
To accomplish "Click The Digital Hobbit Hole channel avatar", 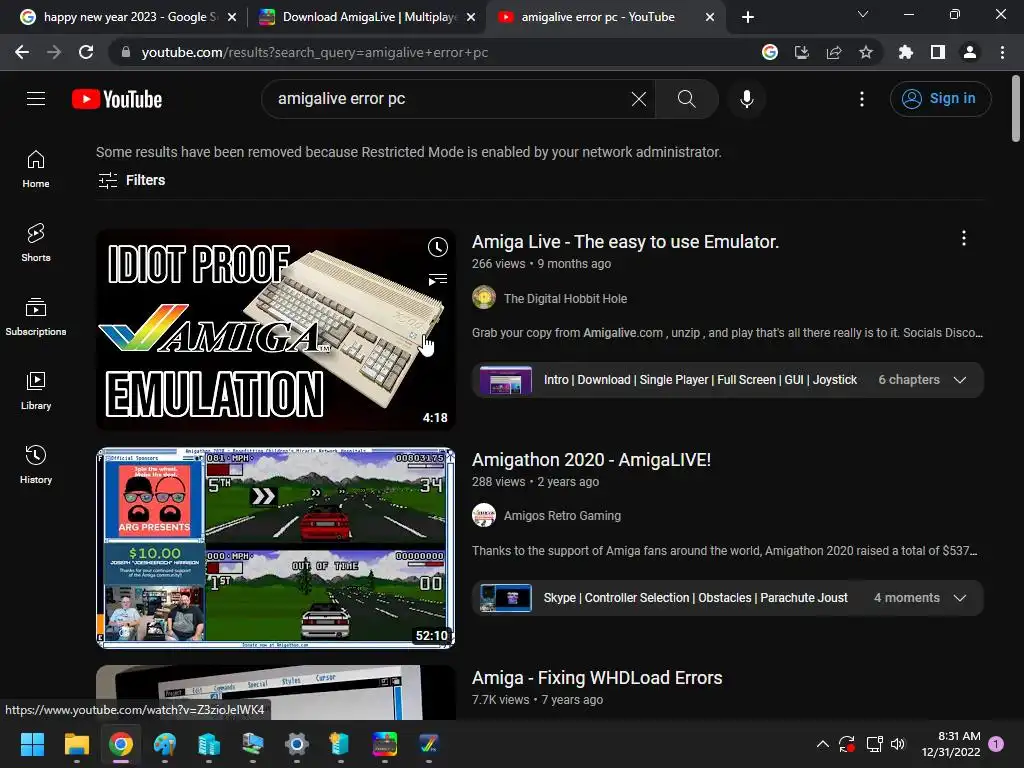I will point(484,298).
